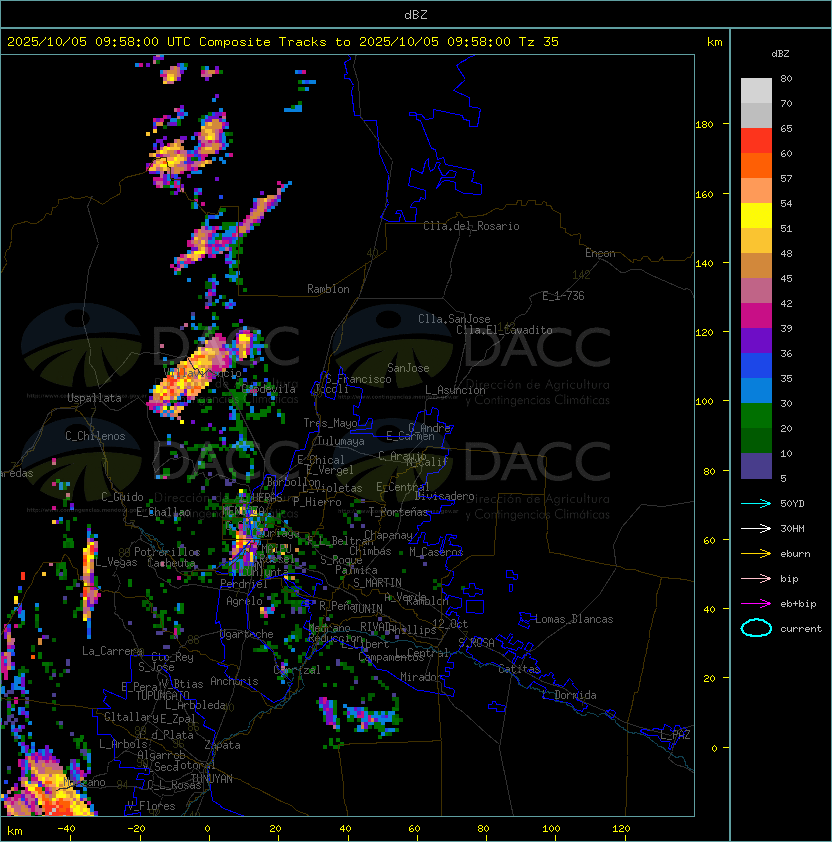Select the 'Catitas' map label

tap(519, 669)
